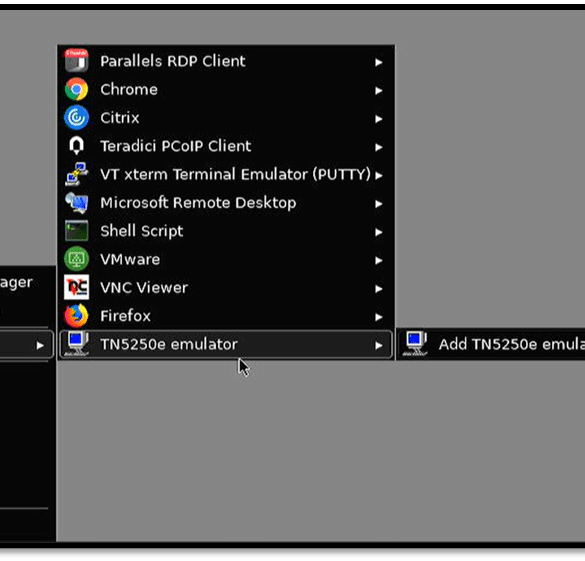Click the partially visible 'ager' menu entry

pos(16,282)
